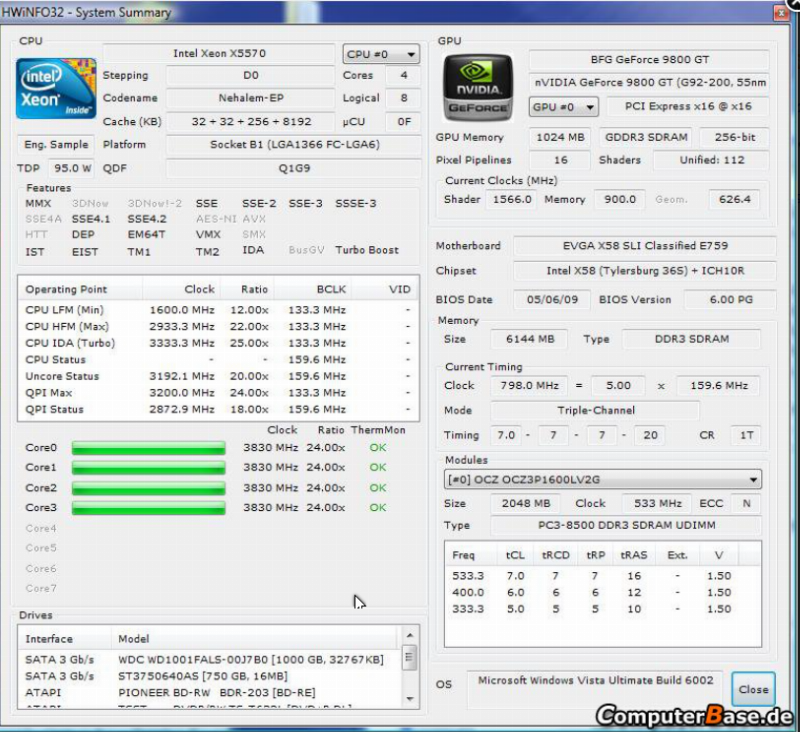Select the ST3750640AS drive row
800x732 pixels.
(x=210, y=676)
